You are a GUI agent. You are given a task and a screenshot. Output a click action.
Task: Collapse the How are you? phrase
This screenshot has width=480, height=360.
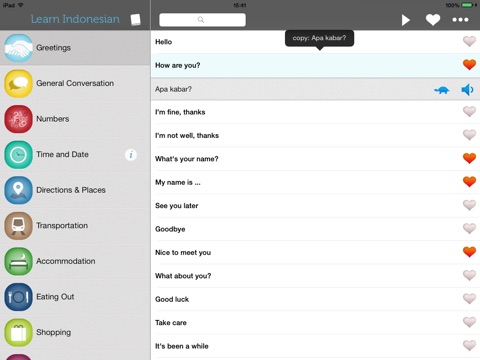(x=315, y=65)
